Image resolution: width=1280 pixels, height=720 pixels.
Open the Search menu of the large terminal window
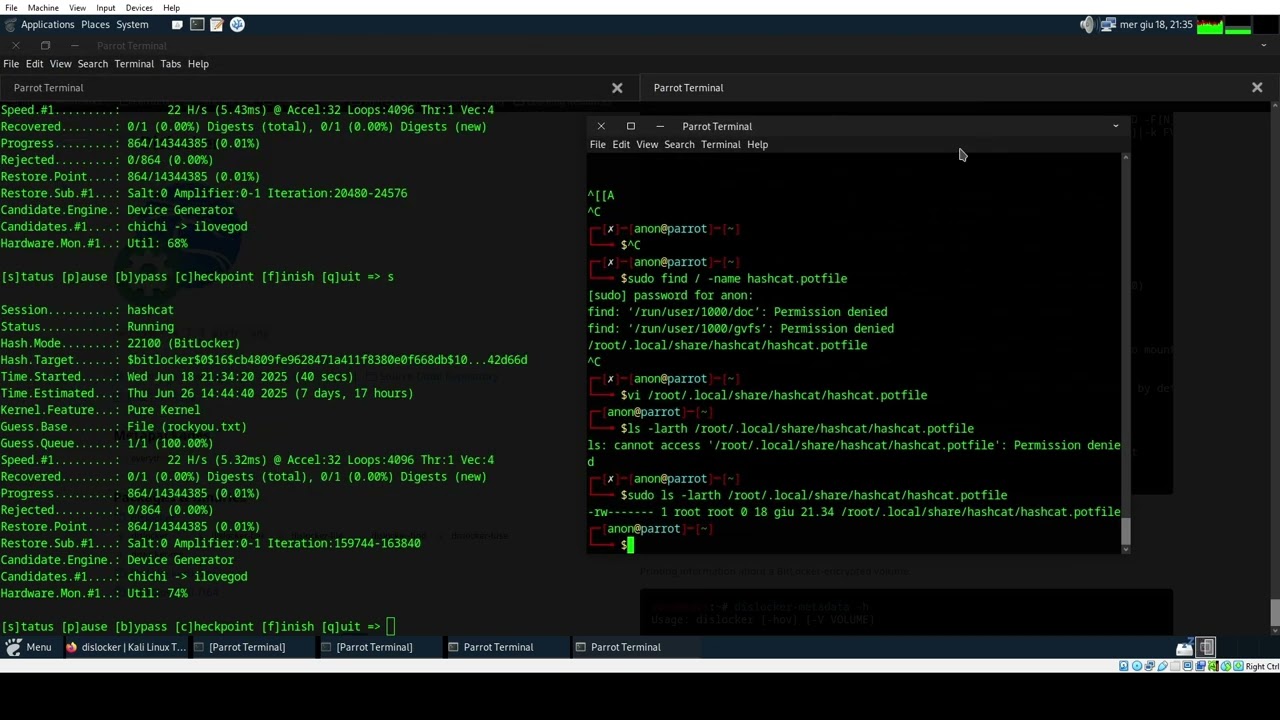coord(92,64)
